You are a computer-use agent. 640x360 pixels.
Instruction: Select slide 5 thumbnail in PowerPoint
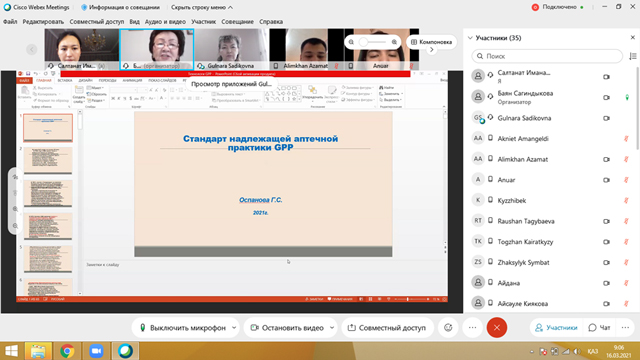[48, 259]
